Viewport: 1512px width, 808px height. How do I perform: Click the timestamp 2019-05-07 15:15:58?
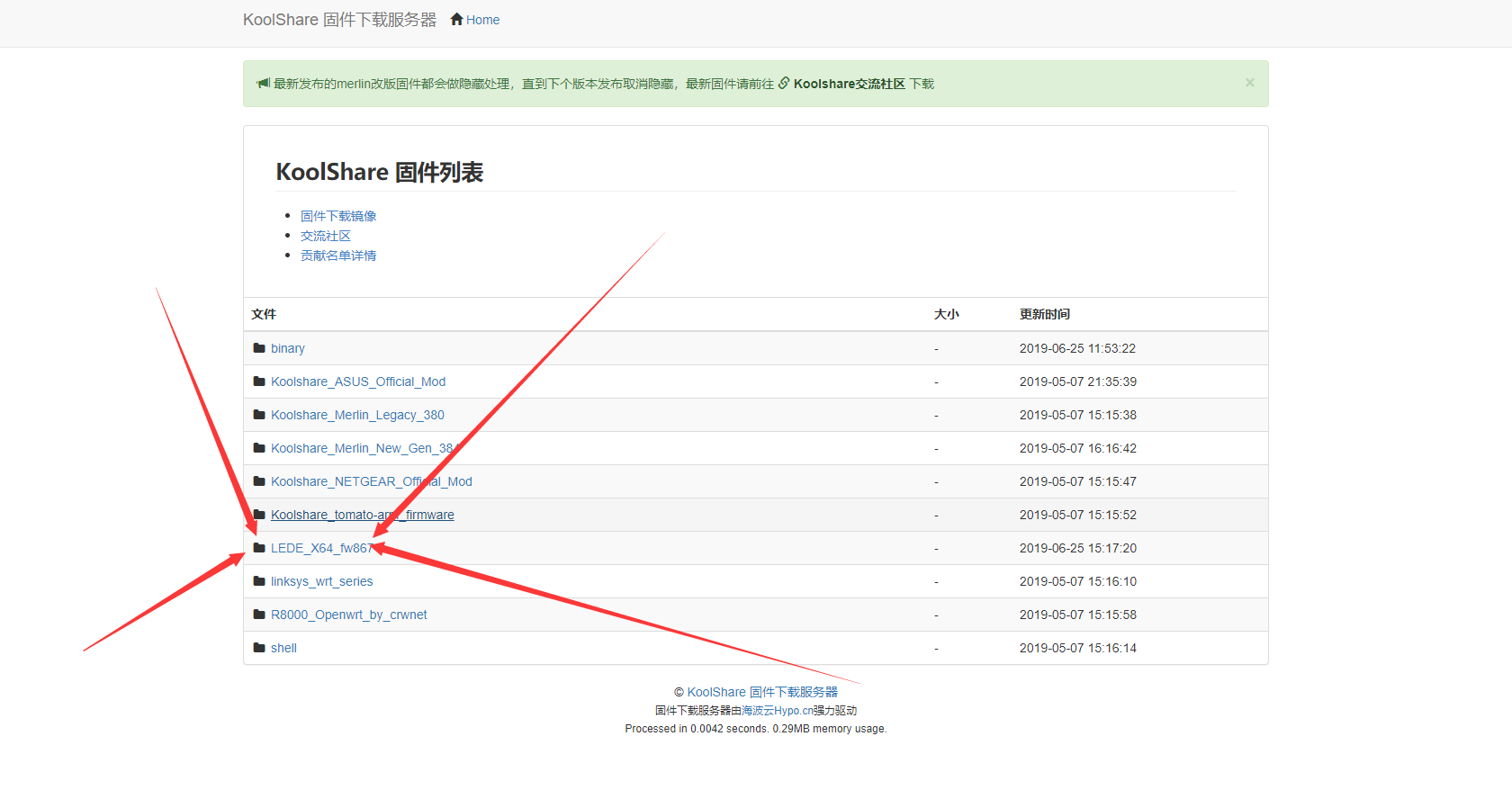point(1078,615)
